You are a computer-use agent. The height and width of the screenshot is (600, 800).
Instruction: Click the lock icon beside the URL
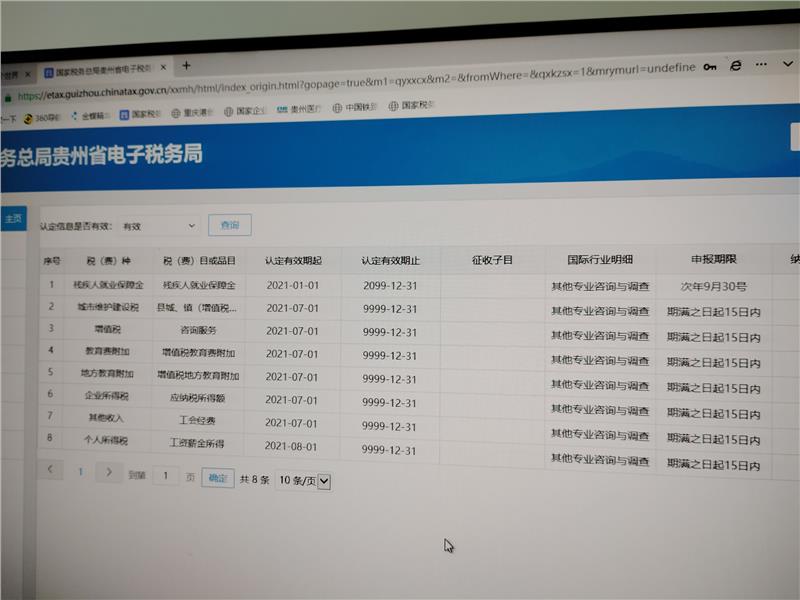point(8,96)
